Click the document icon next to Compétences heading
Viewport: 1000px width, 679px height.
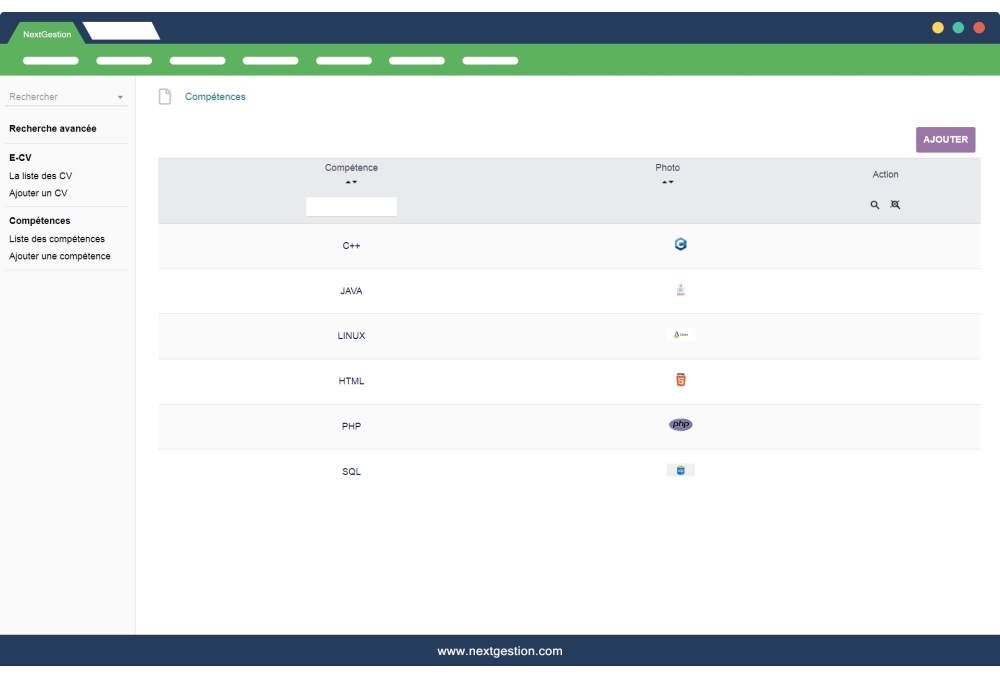163,95
